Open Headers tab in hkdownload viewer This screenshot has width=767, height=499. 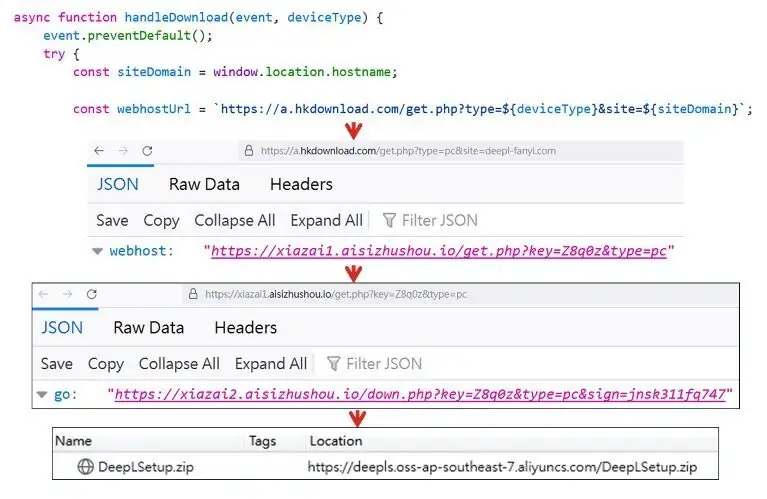[301, 184]
